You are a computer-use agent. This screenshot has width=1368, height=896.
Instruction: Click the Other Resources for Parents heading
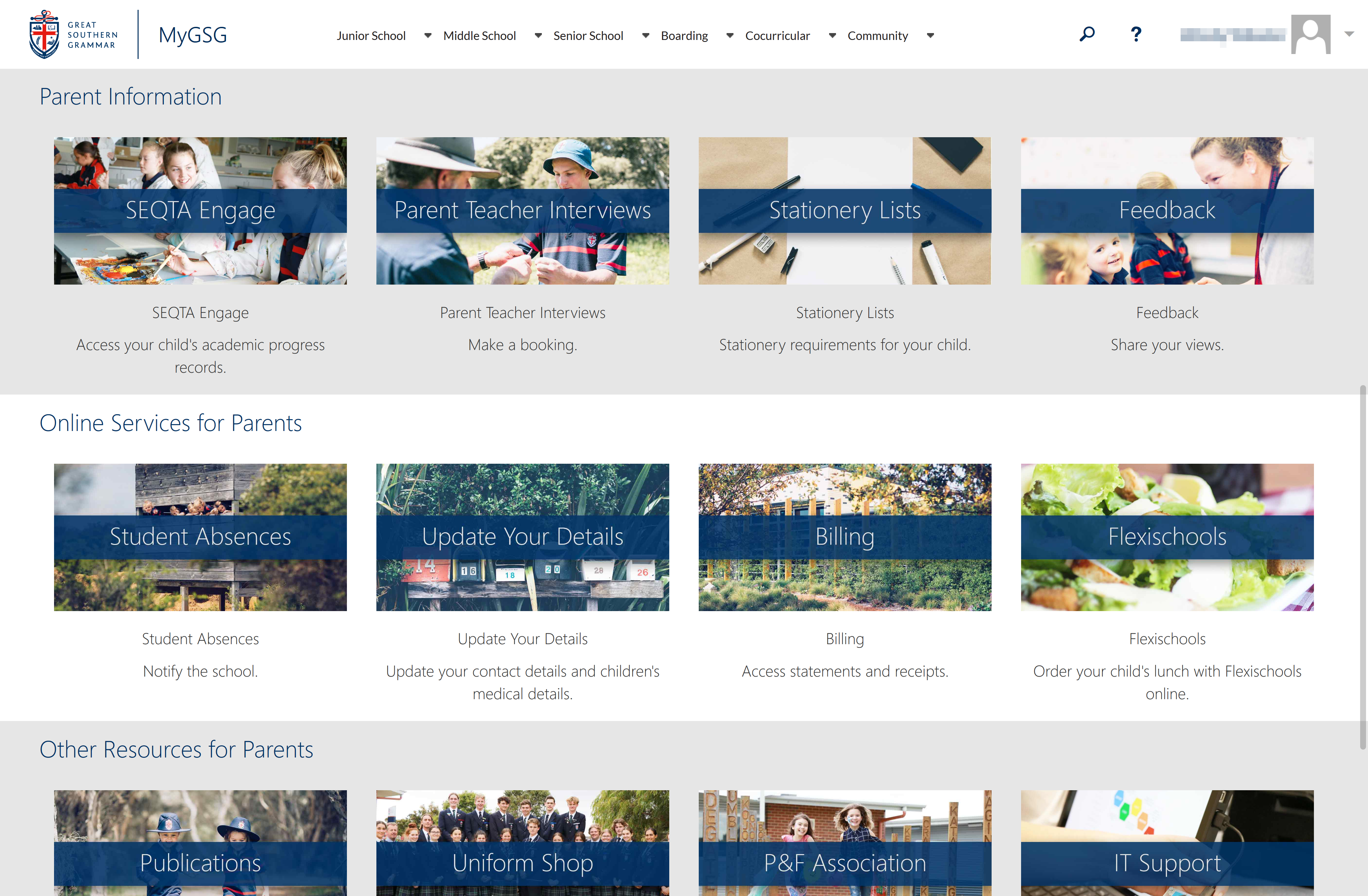pyautogui.click(x=176, y=749)
